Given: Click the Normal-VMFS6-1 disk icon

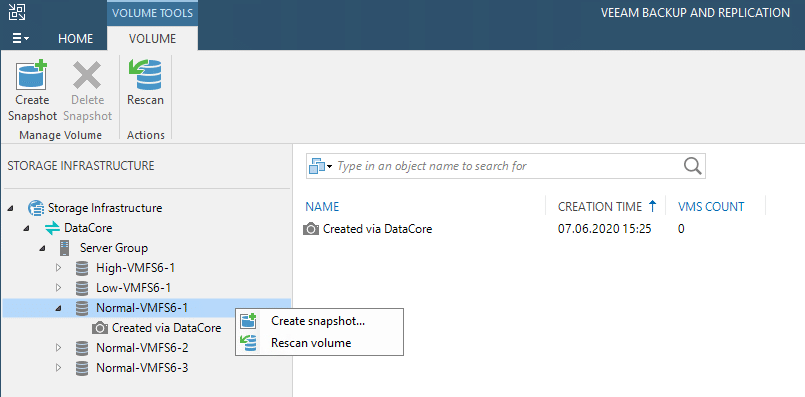Looking at the screenshot, I should pyautogui.click(x=82, y=308).
